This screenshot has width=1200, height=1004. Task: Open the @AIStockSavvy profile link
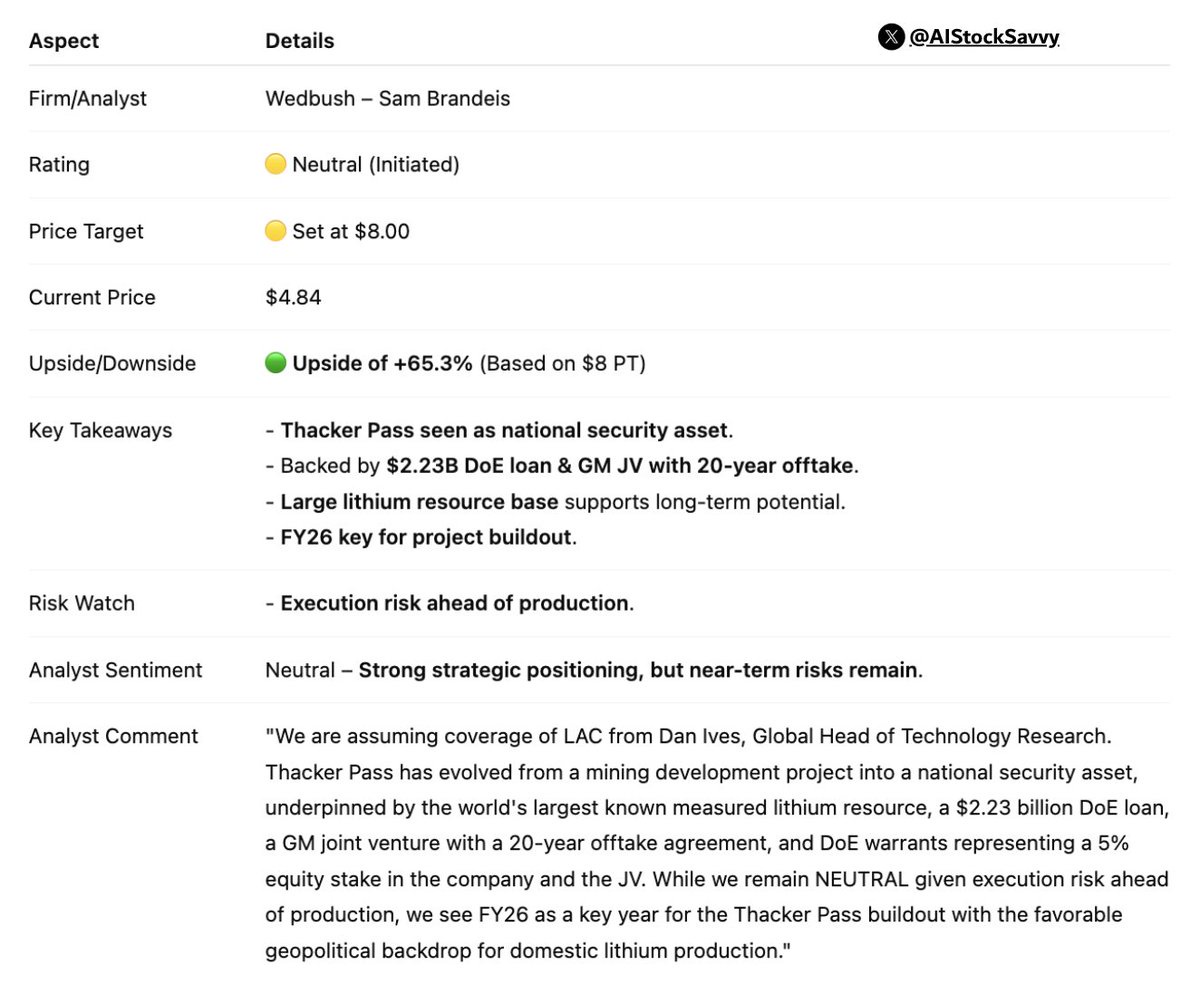coord(984,38)
